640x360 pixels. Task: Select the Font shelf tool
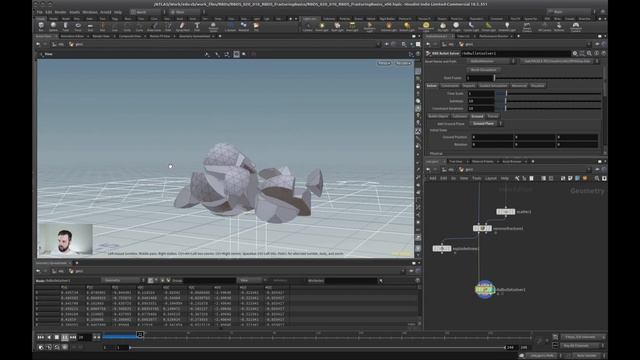(197, 27)
